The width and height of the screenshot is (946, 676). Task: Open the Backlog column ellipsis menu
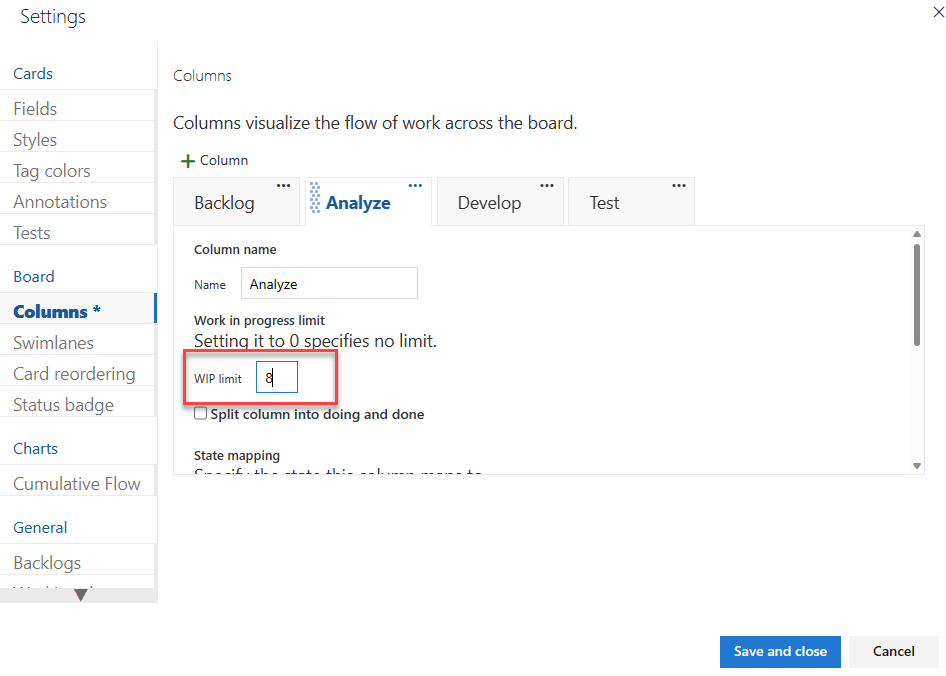click(283, 185)
